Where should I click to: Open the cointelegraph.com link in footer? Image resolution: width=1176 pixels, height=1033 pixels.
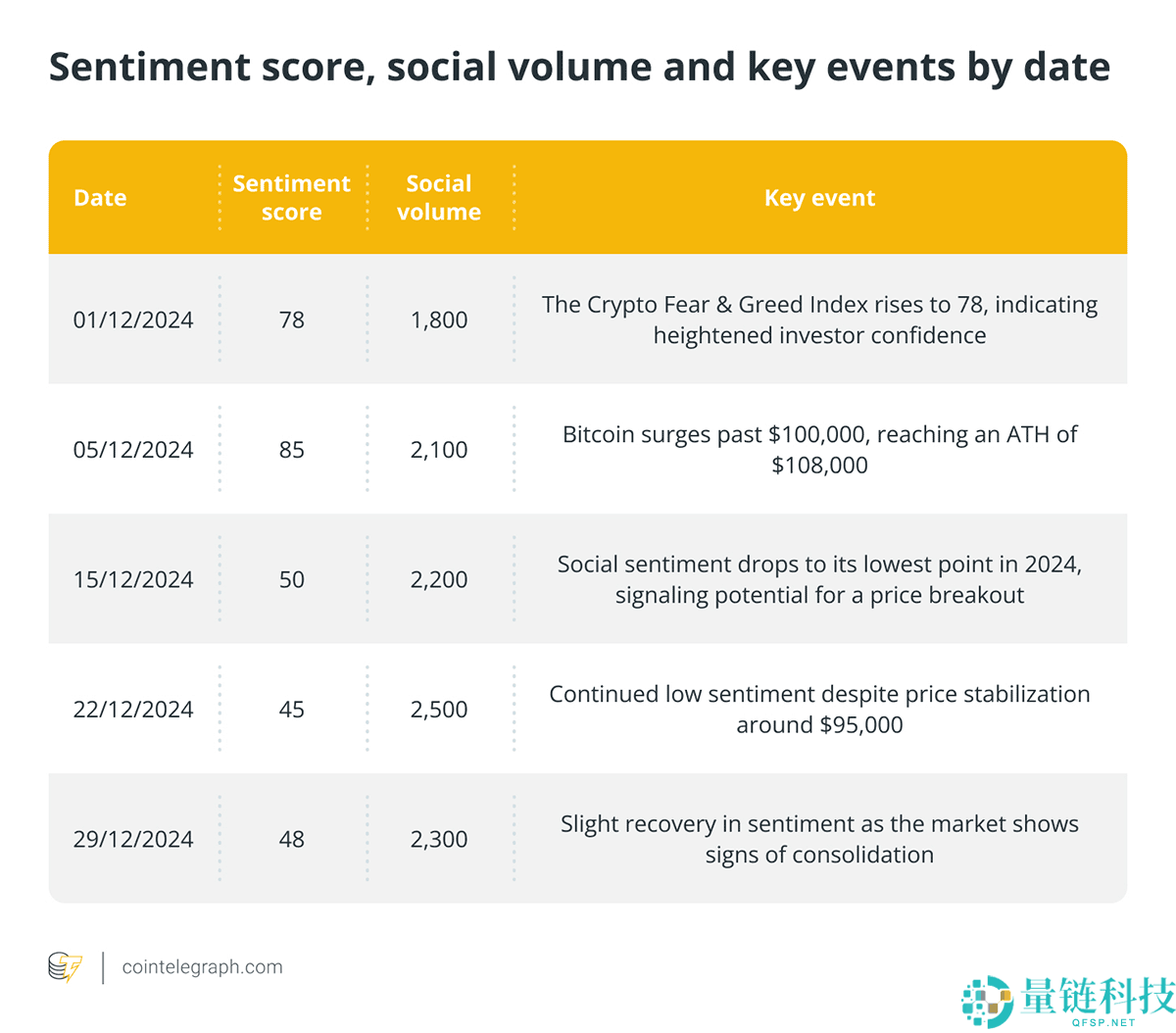[202, 967]
